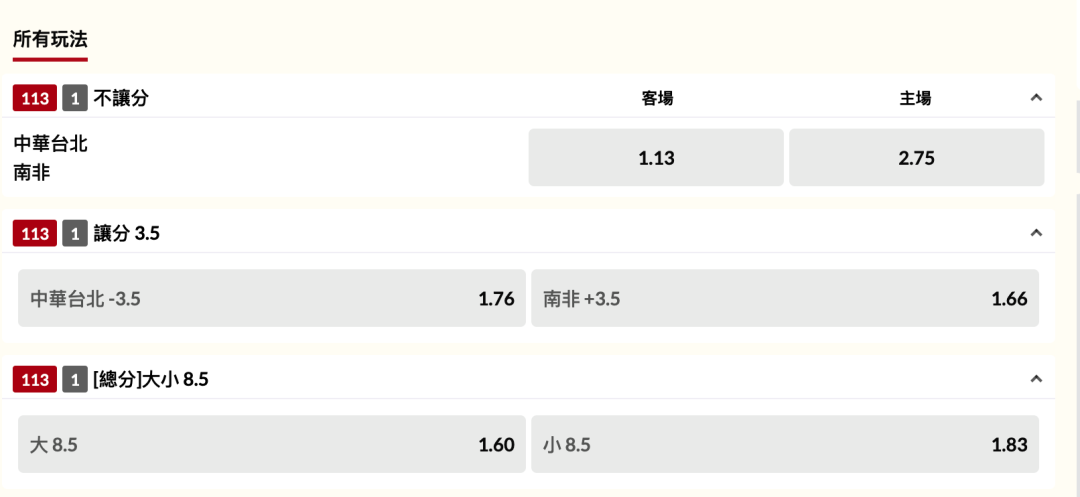
Task: Collapse the [總分]大小 8.5 section chevron
Action: [x=1035, y=379]
